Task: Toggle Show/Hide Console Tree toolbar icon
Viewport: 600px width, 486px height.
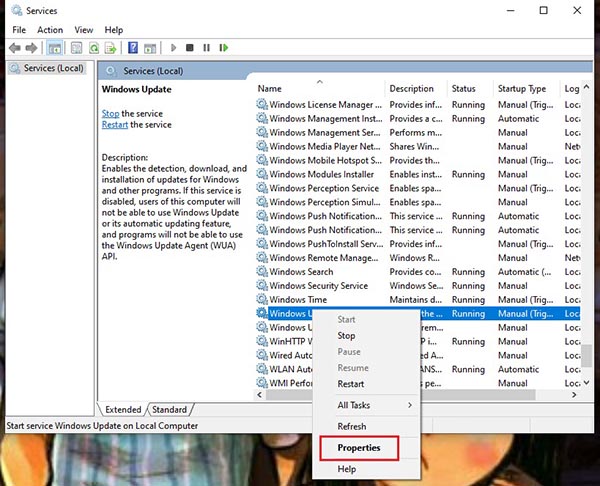Action: tap(54, 48)
